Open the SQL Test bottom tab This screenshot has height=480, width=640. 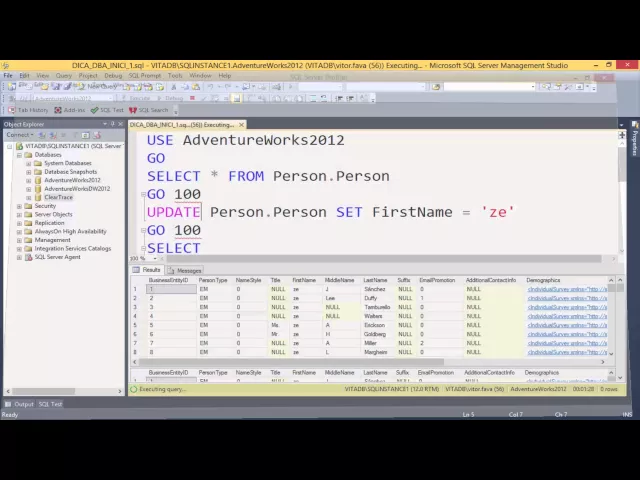pos(50,404)
